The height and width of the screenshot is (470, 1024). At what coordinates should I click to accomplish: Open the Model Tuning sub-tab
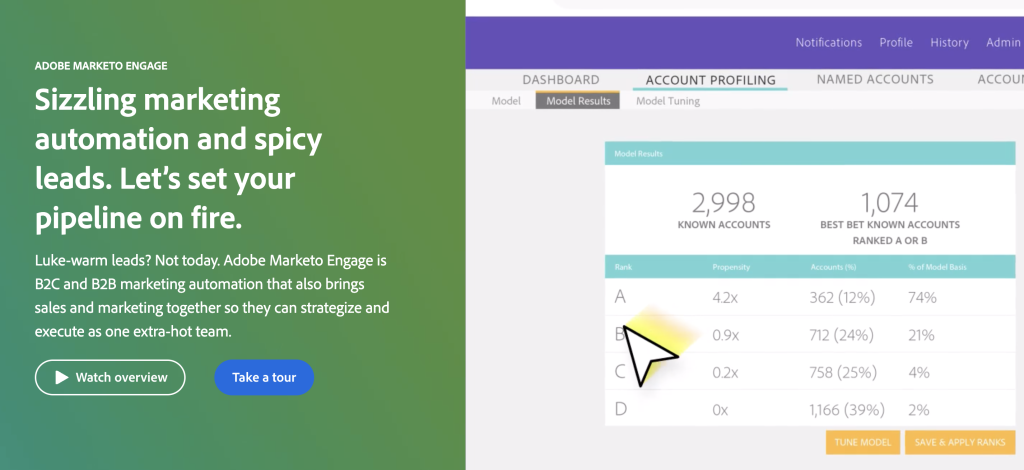click(667, 101)
